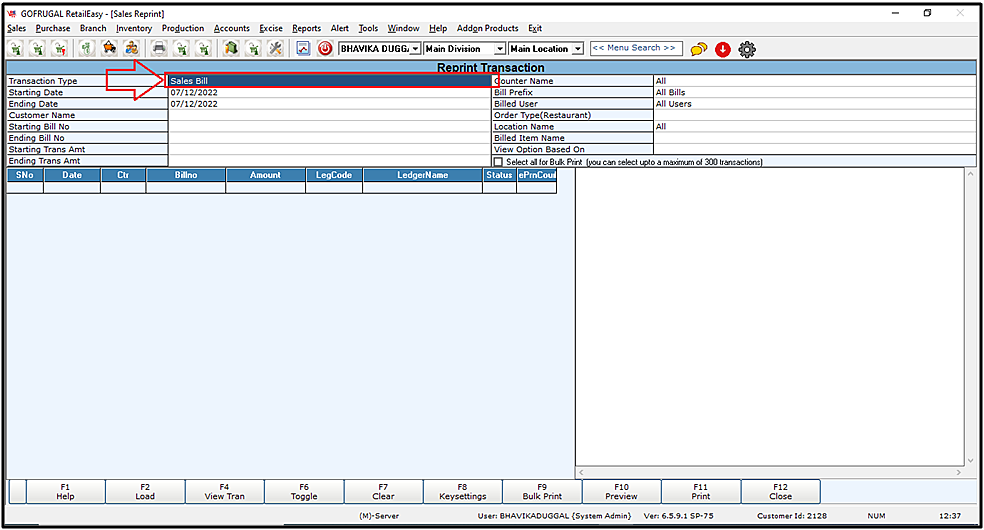Click the Menu Search field
The width and height of the screenshot is (984, 530).
click(x=636, y=48)
